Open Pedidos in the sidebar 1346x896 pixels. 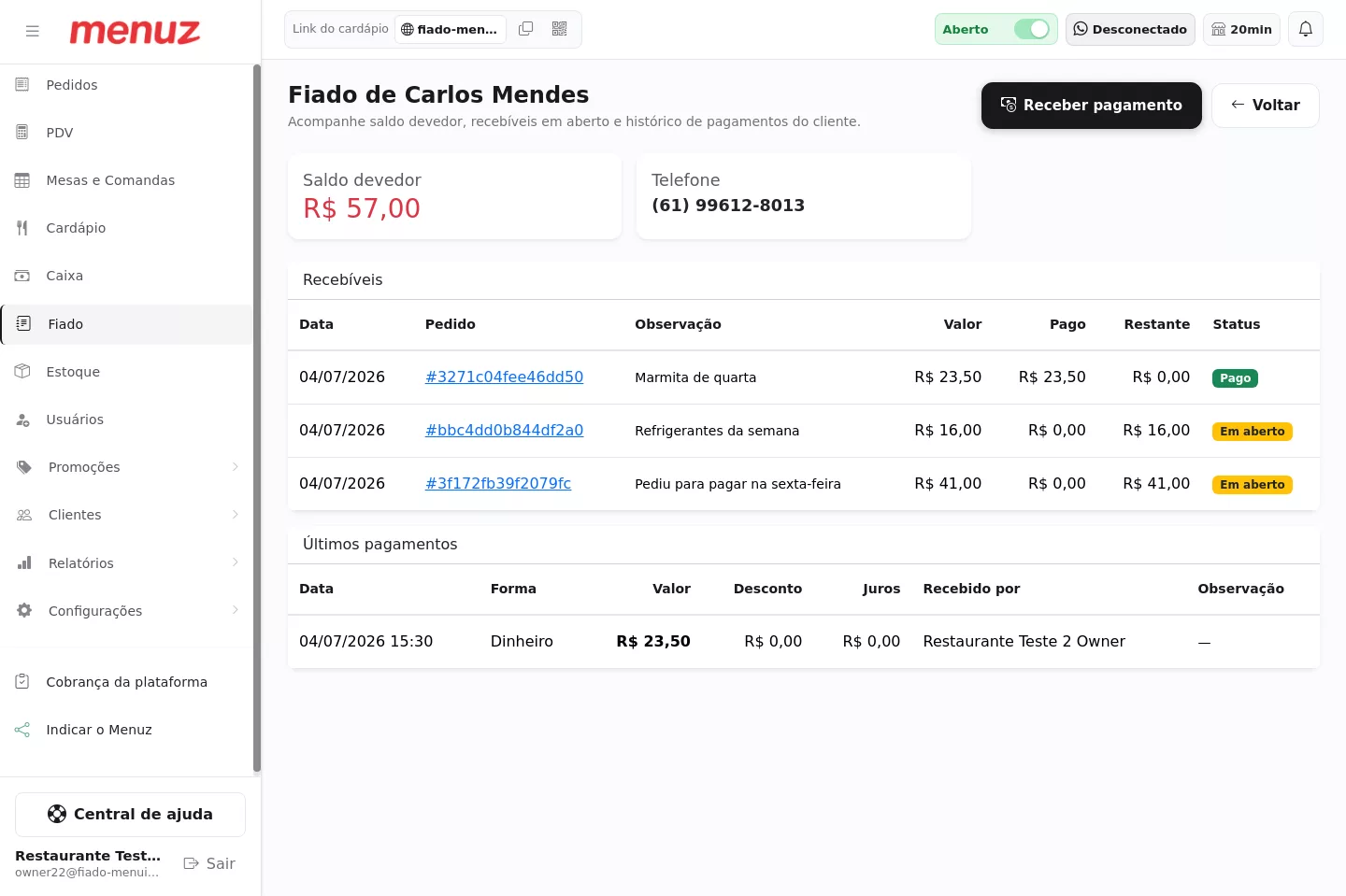tap(127, 85)
